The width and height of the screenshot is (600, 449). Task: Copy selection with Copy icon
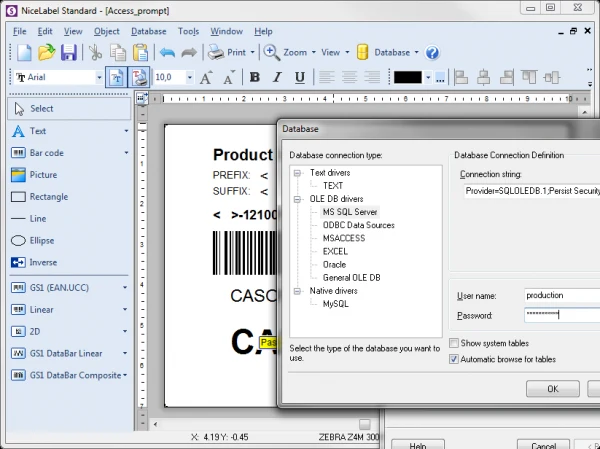pyautogui.click(x=118, y=52)
